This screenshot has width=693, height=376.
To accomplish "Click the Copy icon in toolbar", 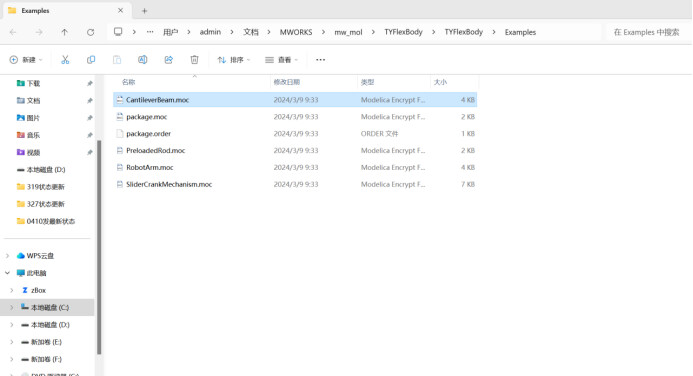I will tap(91, 60).
